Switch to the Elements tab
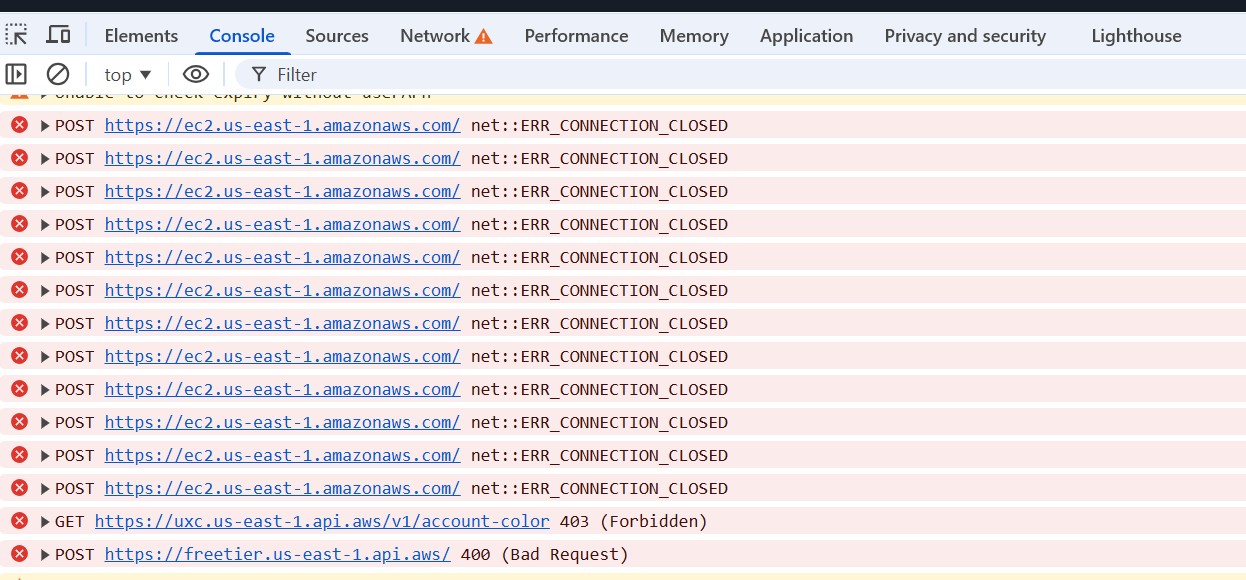1246x580 pixels. click(141, 35)
